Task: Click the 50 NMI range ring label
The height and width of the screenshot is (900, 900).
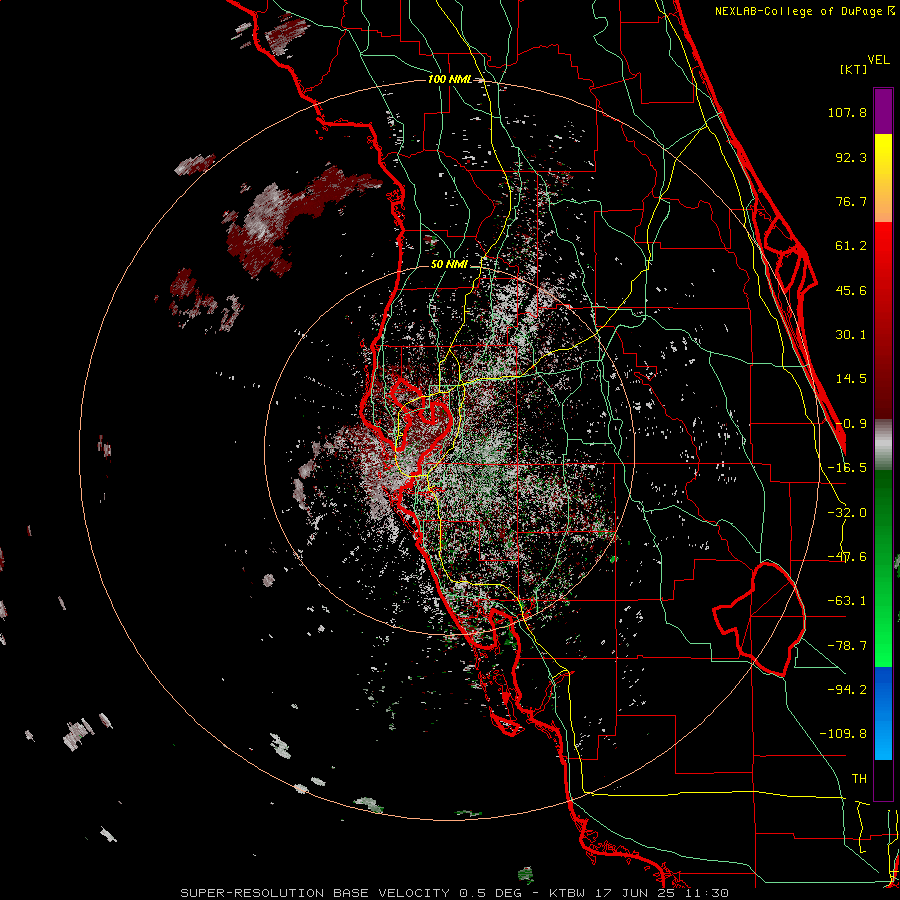Action: click(449, 265)
